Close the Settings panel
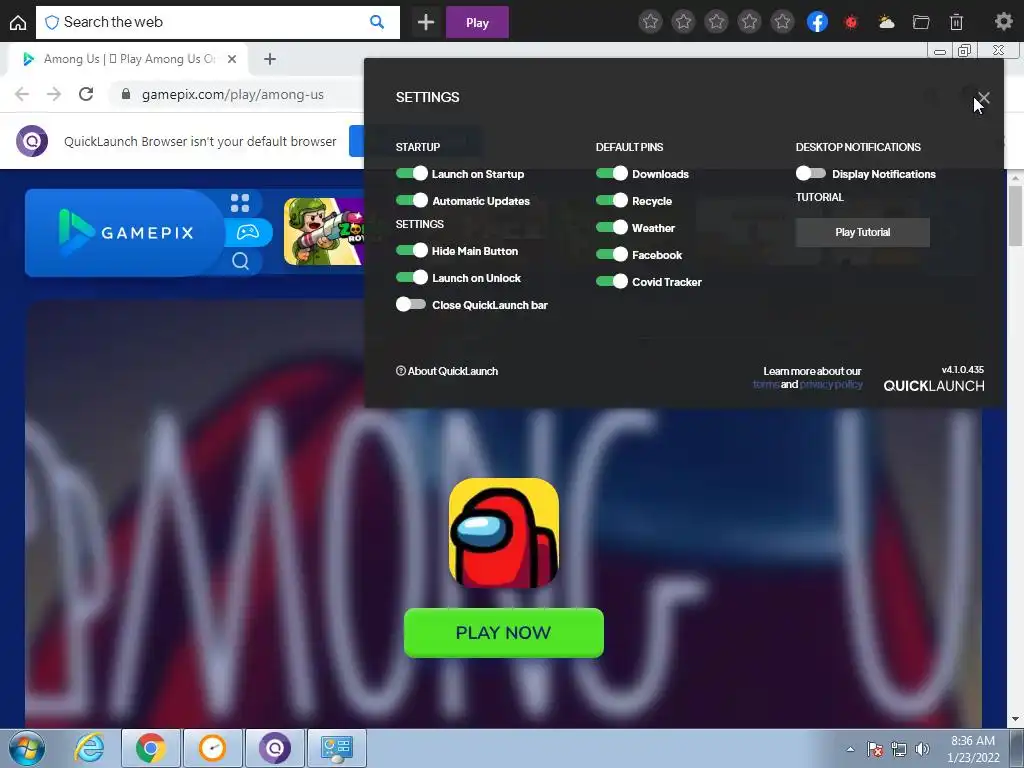This screenshot has height=768, width=1024. click(983, 98)
